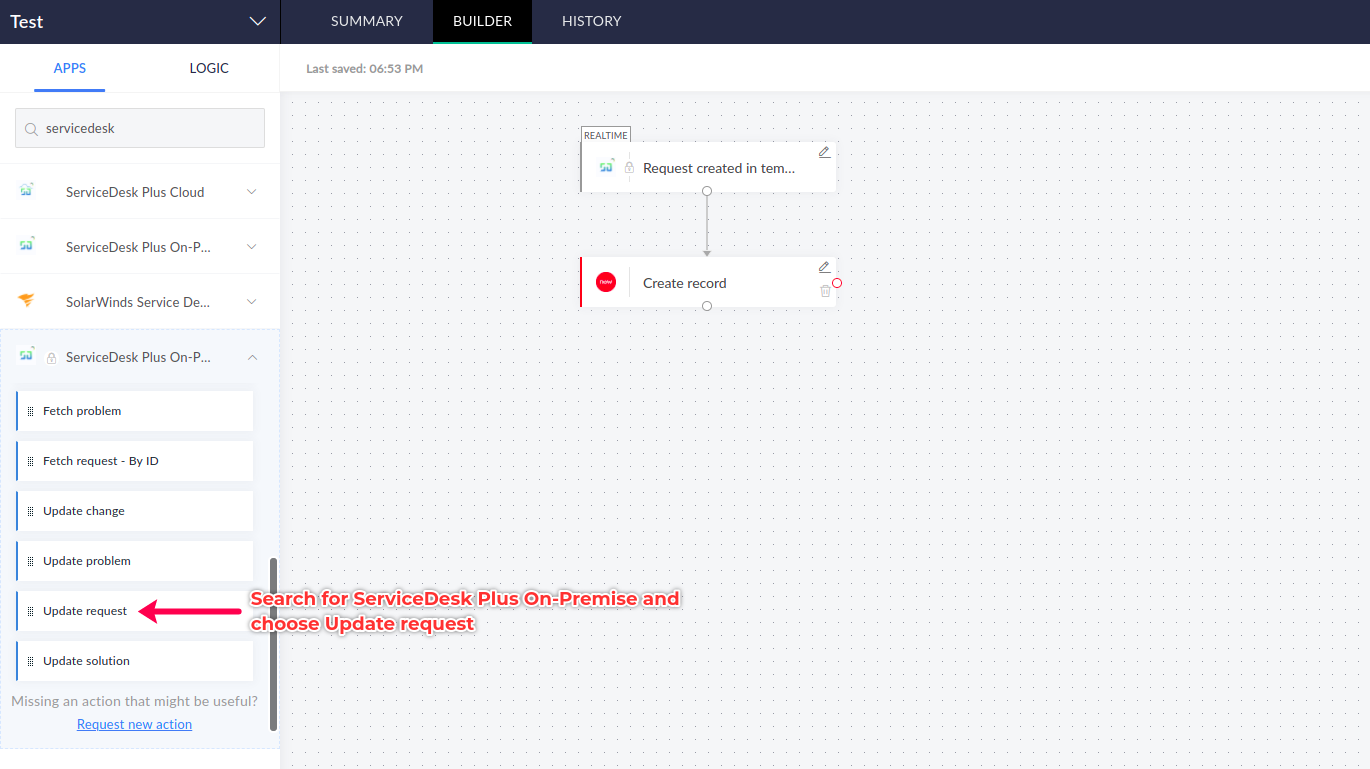Click the apps list vertical scrollbar

click(274, 645)
